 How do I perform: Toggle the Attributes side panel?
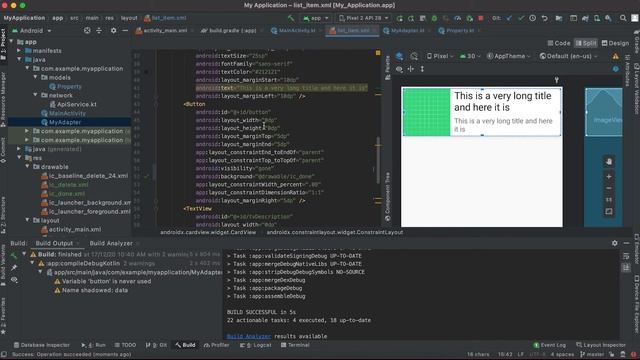627,70
